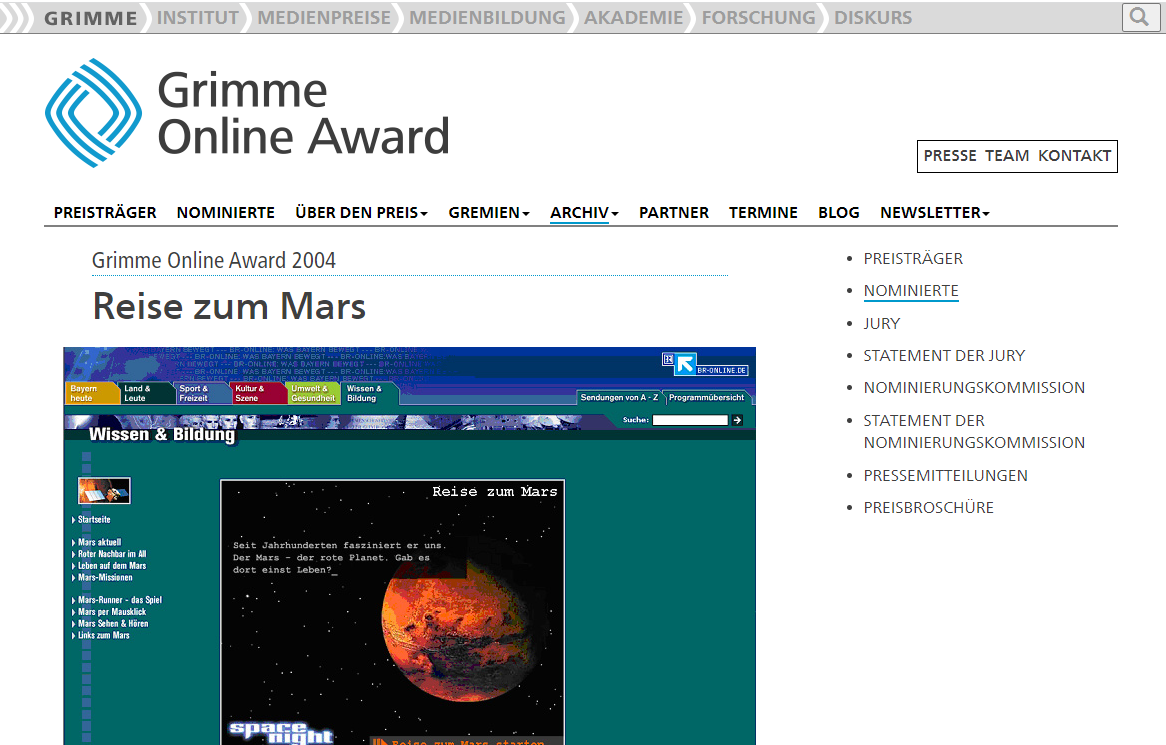Open the PRESSEMITTEILUNGEN sidebar link
Viewport: 1166px width, 745px height.
(946, 476)
